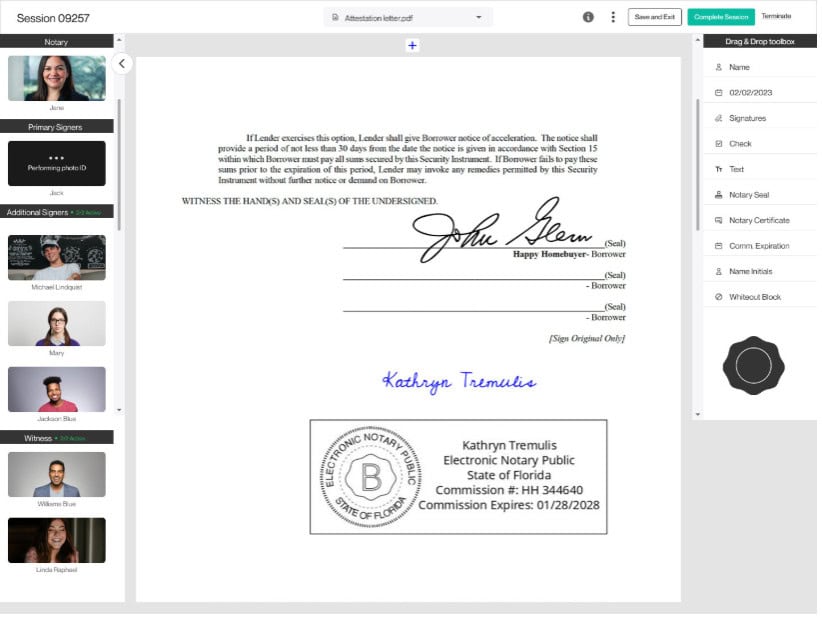Select the date 02/02/2023 tool
This screenshot has height=621, width=822.
tap(750, 92)
